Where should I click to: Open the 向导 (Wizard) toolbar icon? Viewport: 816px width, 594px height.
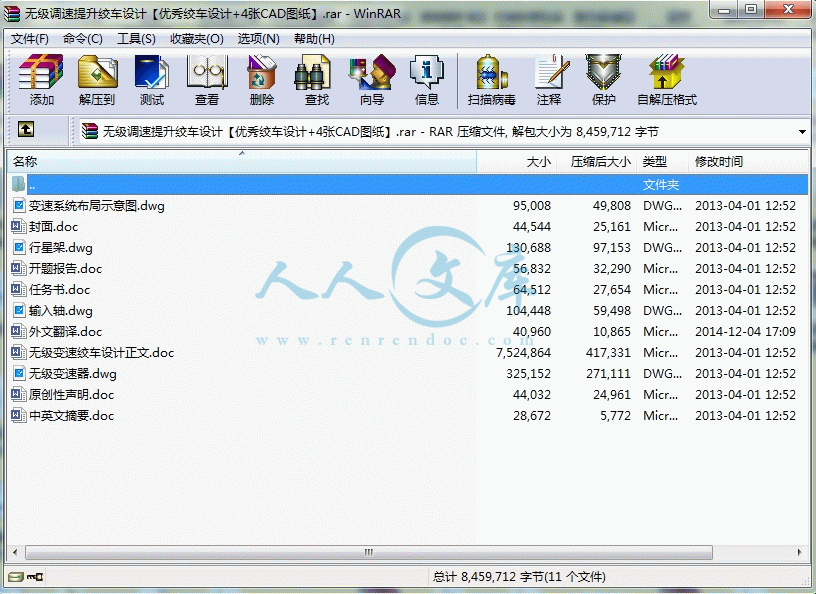pos(372,72)
